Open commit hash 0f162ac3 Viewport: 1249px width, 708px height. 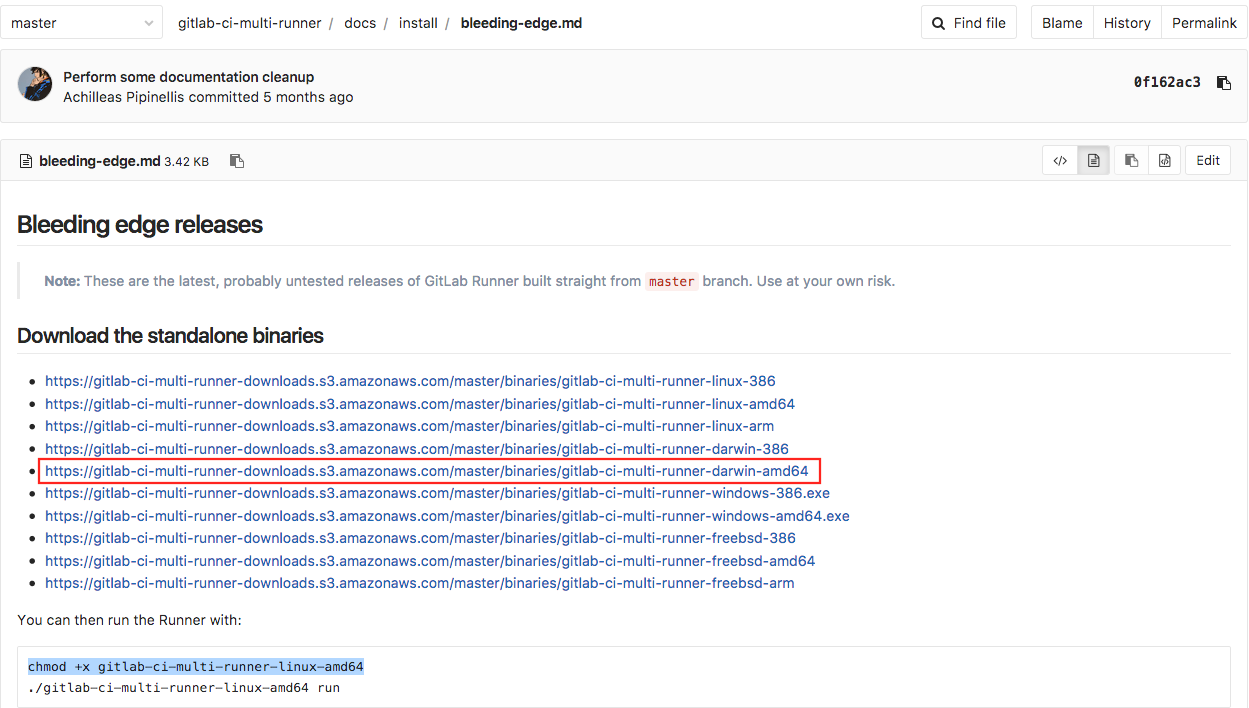[1167, 82]
